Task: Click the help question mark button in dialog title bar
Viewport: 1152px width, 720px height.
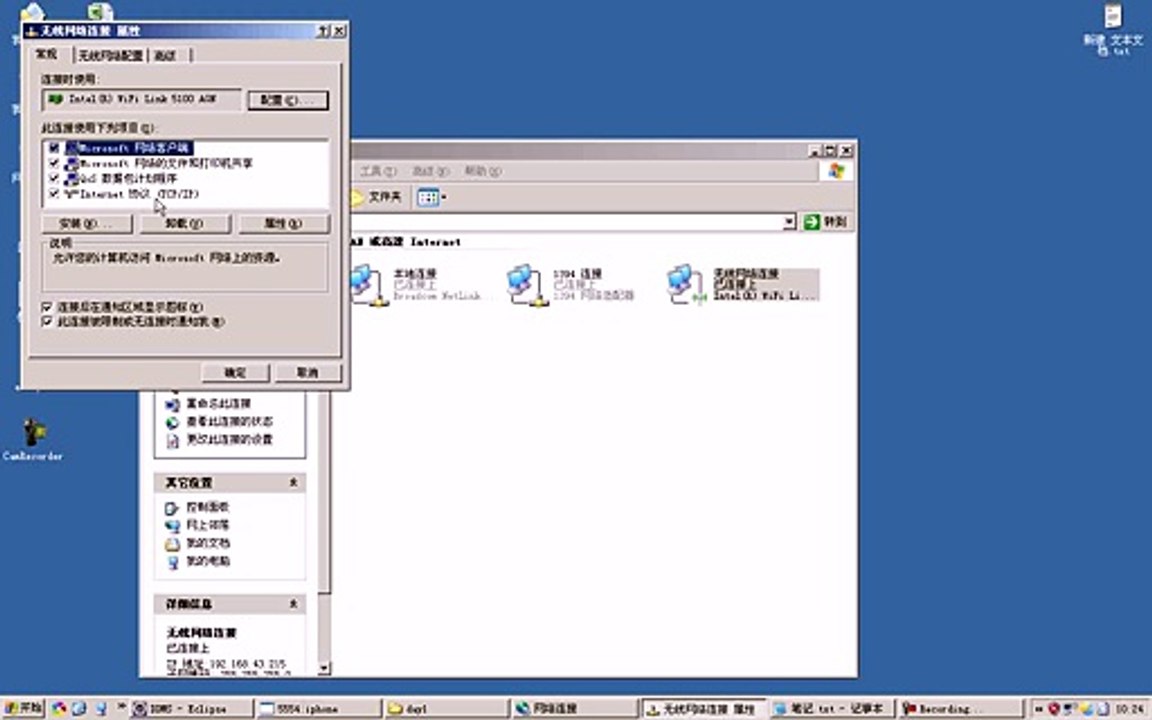Action: tap(324, 31)
